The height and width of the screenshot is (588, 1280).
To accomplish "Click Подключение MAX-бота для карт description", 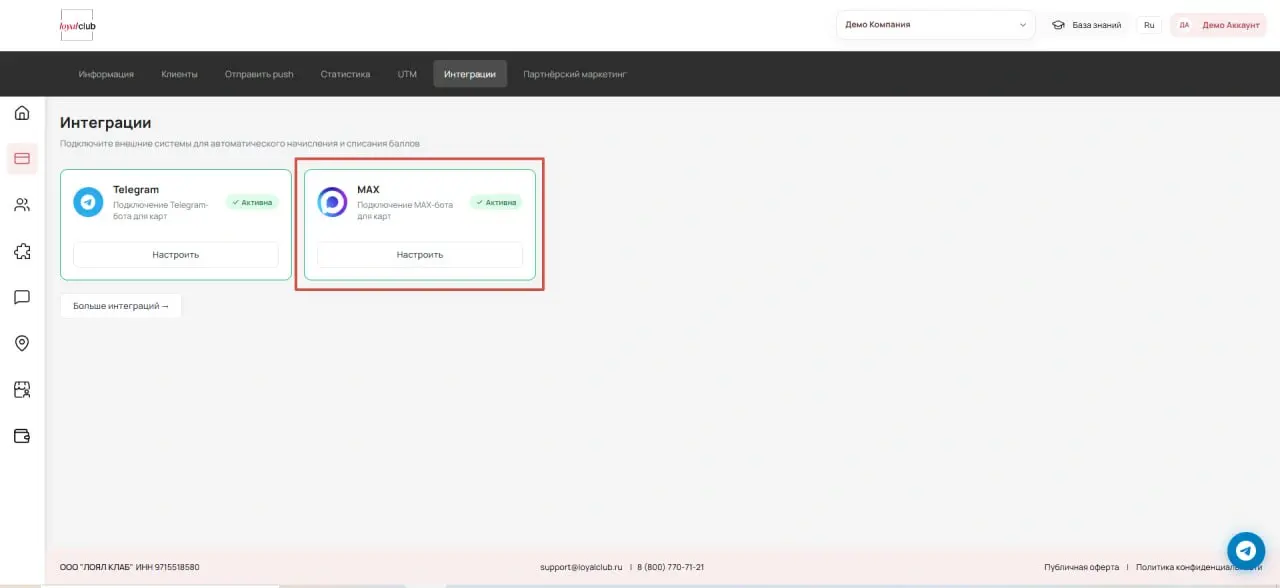I will [x=405, y=210].
